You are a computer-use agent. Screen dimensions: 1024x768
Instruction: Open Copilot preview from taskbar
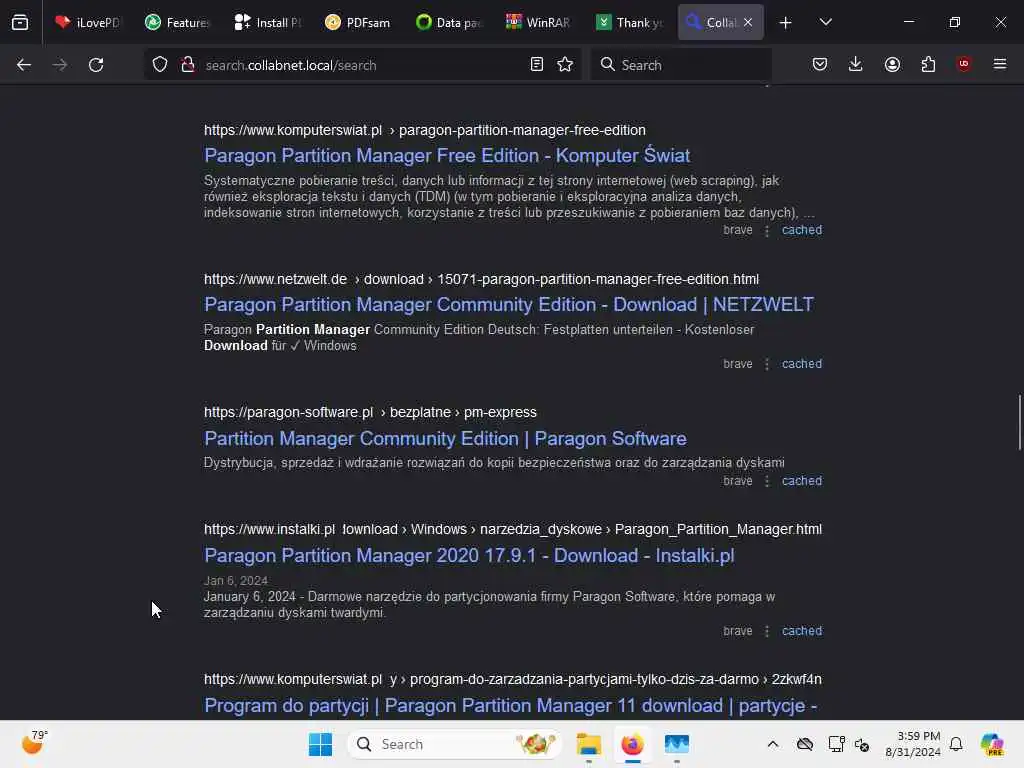(992, 744)
